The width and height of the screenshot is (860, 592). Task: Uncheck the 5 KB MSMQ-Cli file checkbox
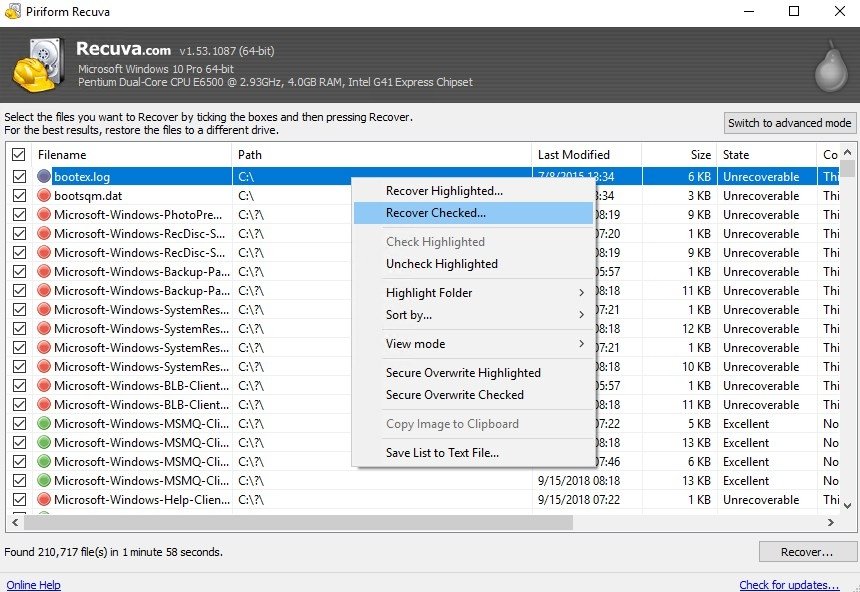19,424
